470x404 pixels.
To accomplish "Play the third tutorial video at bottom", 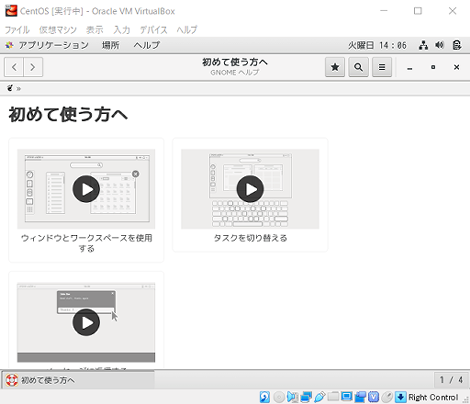I will point(86,322).
